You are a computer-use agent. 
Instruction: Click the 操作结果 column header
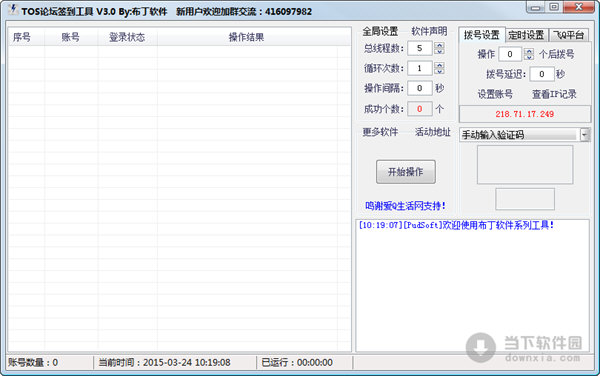(x=246, y=37)
